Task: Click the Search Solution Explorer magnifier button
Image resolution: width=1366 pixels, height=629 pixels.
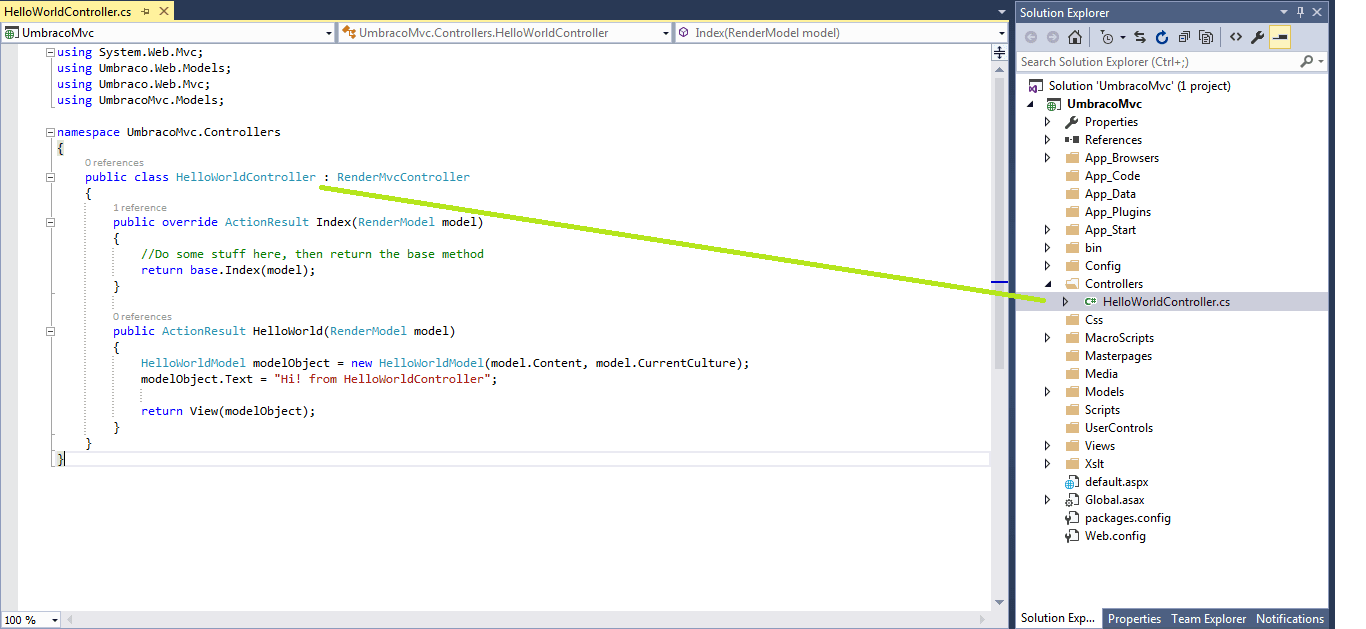Action: click(x=1307, y=60)
